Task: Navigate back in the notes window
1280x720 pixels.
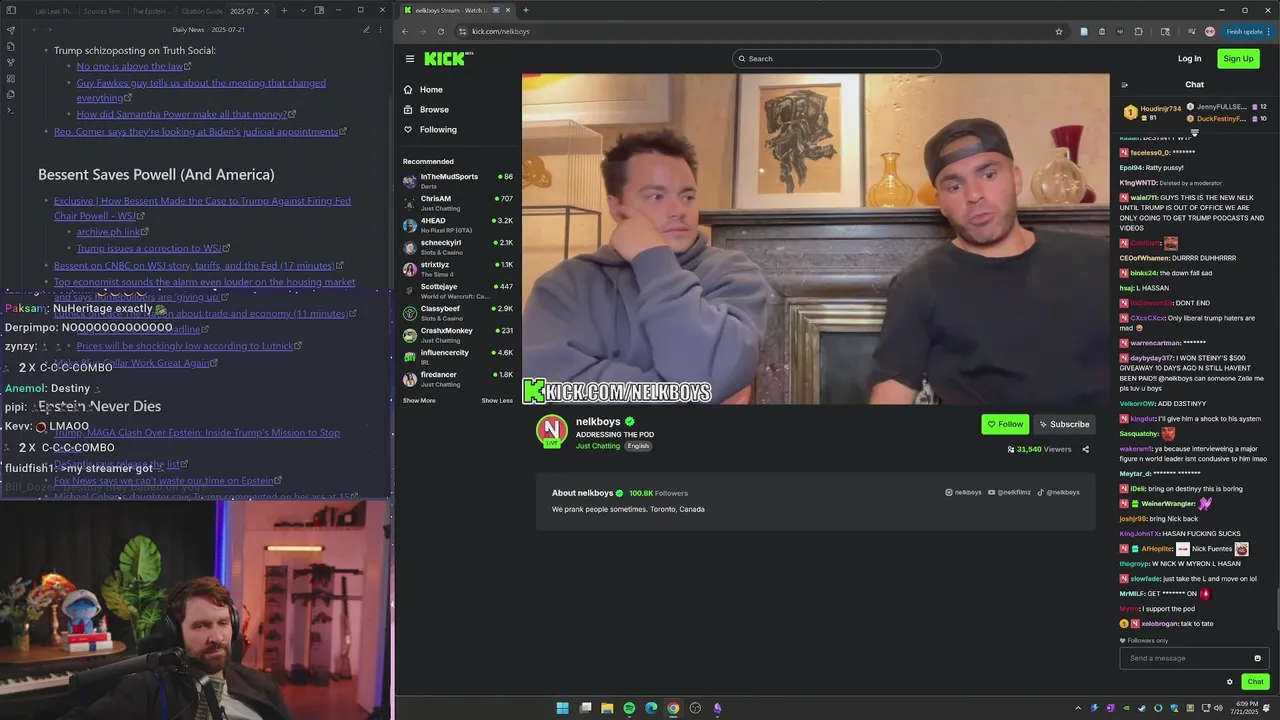Action: 35,30
